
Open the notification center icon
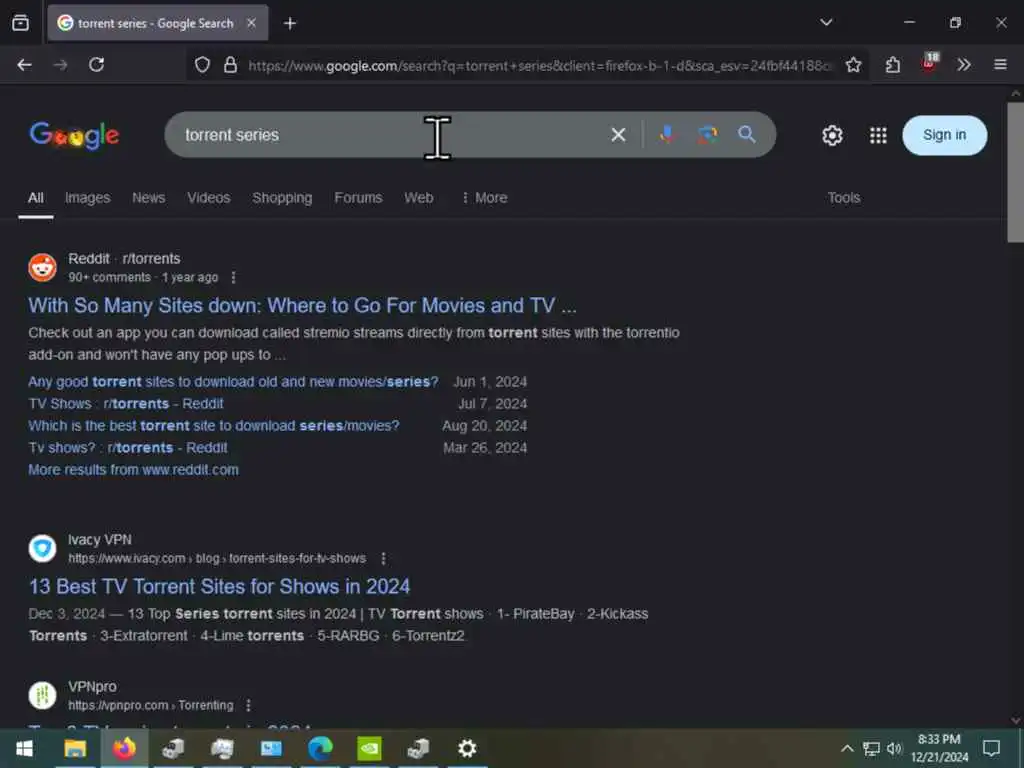(x=991, y=748)
